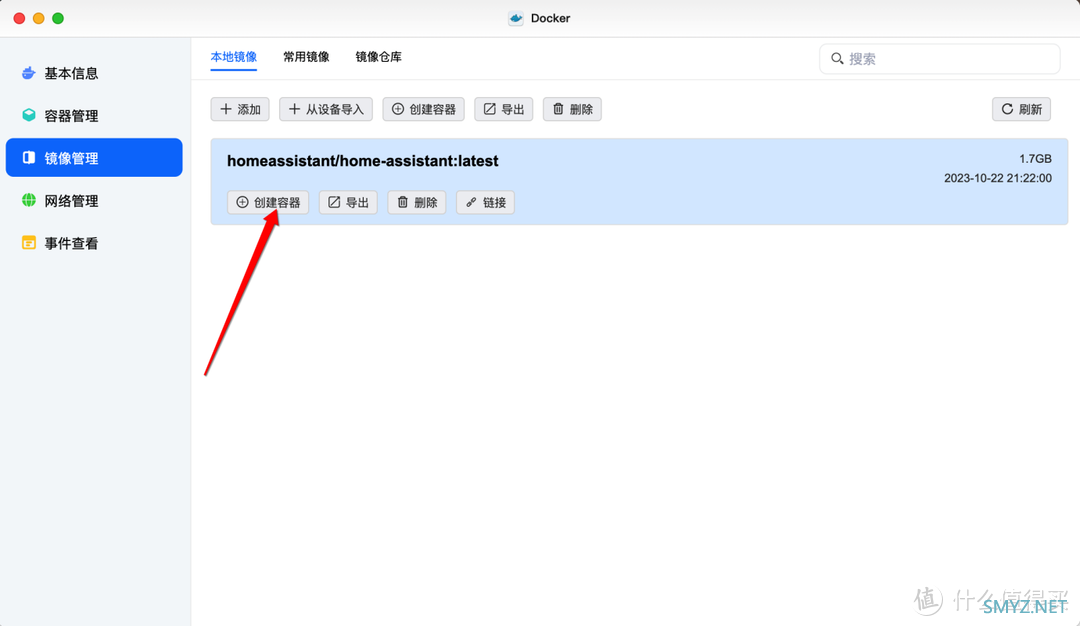Click 链接 button in image row
1080x626 pixels.
click(486, 202)
